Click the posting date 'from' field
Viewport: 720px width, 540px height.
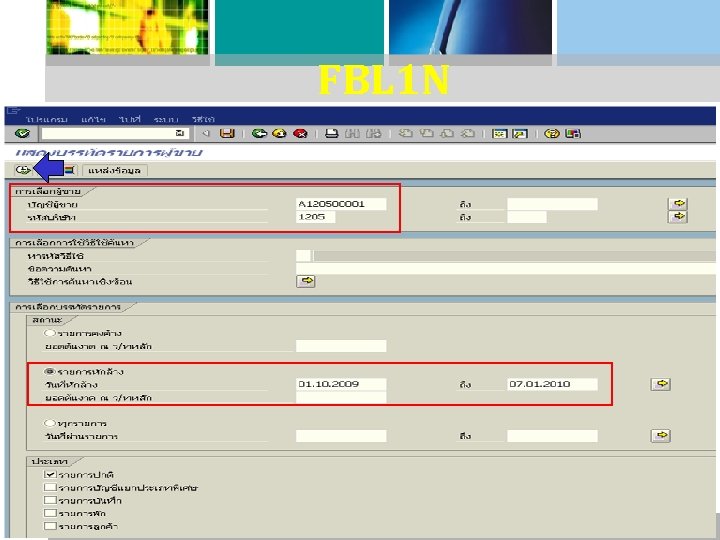pos(341,436)
